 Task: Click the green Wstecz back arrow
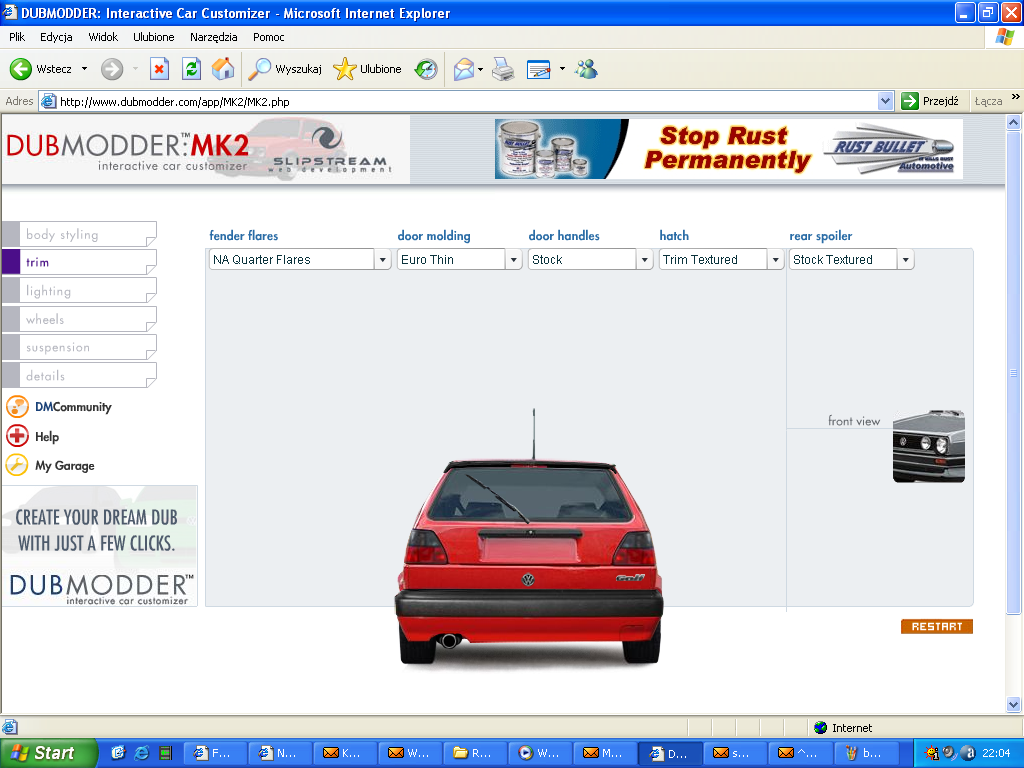click(x=20, y=69)
